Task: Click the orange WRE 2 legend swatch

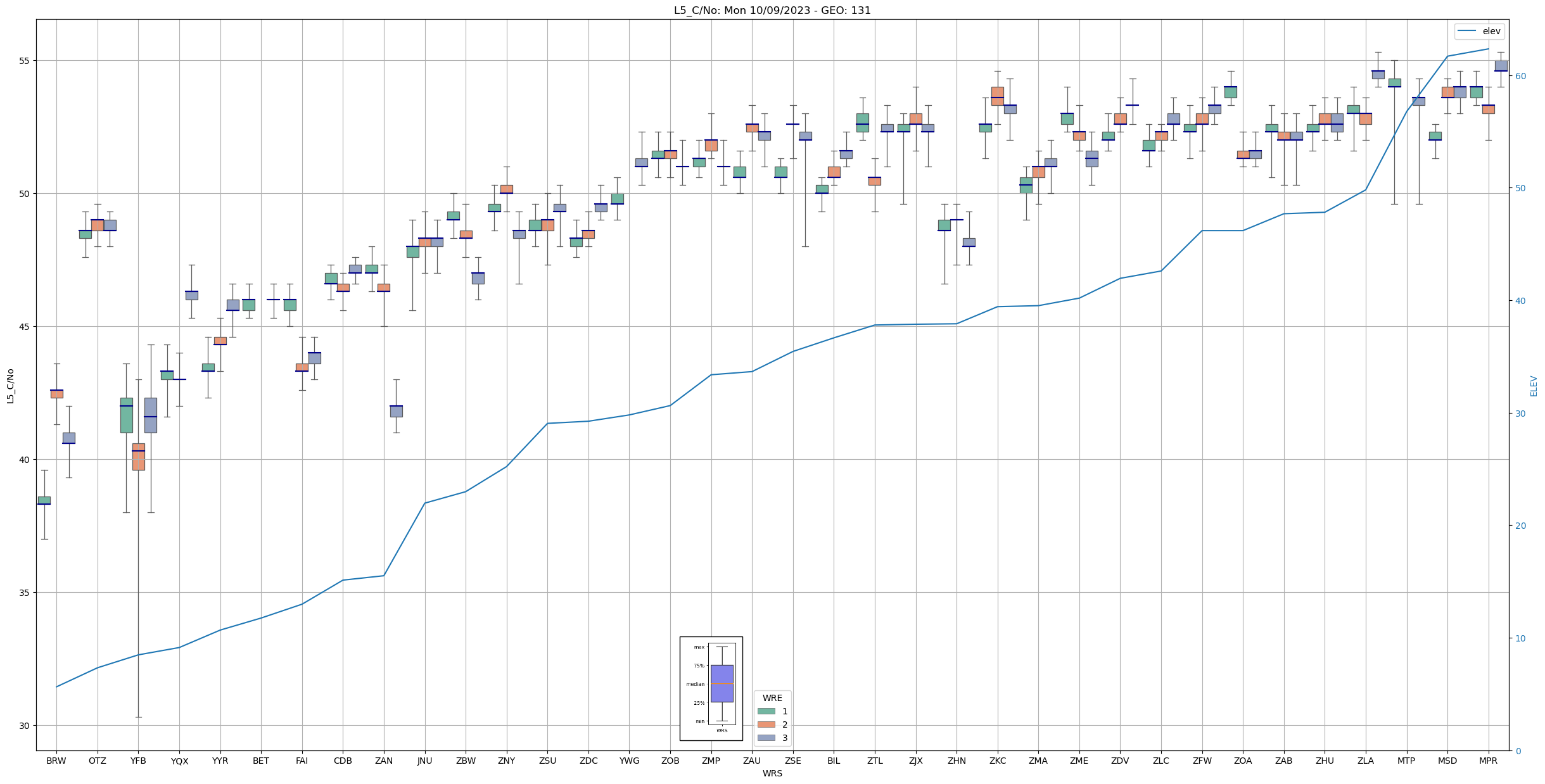Action: [x=766, y=724]
